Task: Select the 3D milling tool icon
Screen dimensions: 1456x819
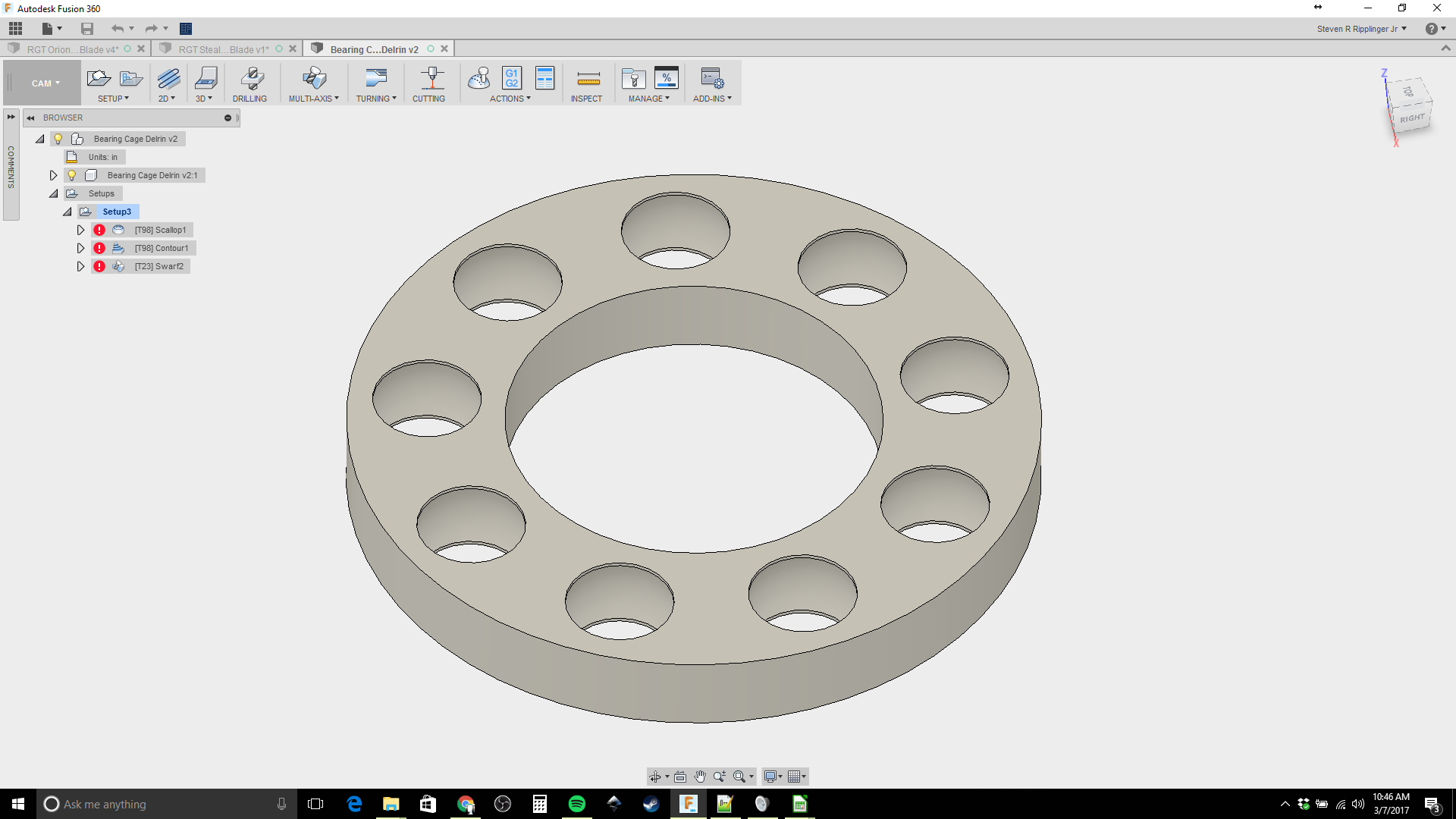Action: pyautogui.click(x=206, y=78)
